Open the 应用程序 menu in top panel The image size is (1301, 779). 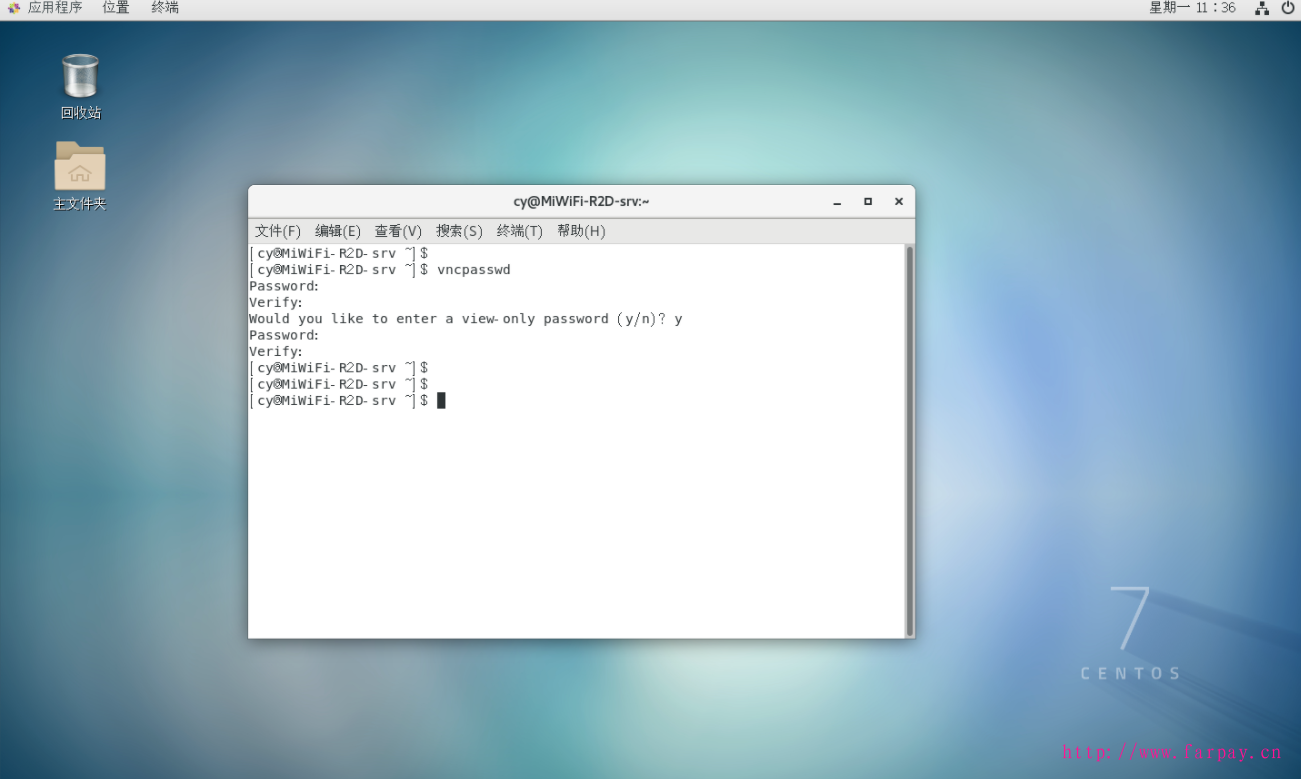45,8
